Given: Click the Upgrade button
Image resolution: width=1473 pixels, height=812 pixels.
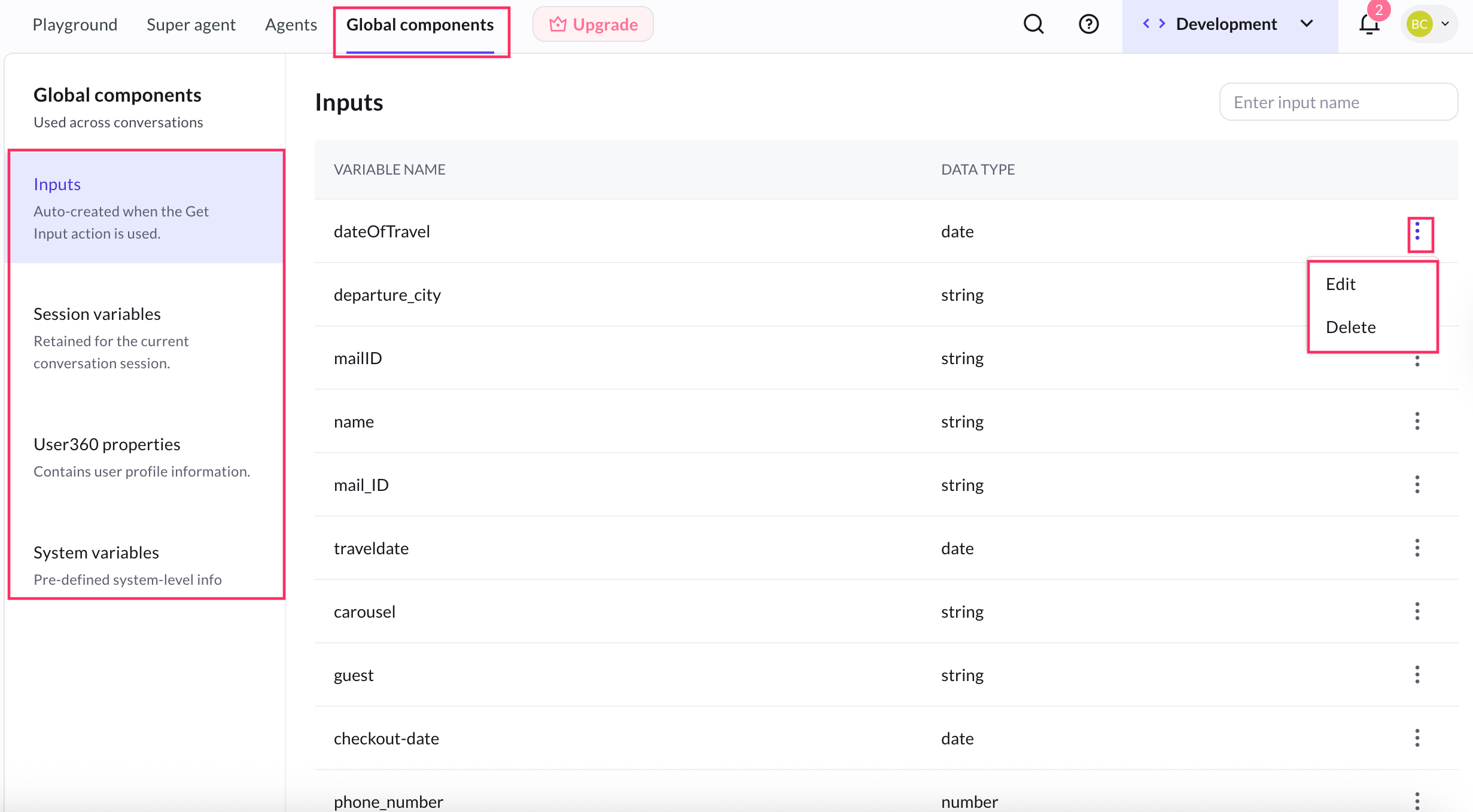Looking at the screenshot, I should [593, 25].
